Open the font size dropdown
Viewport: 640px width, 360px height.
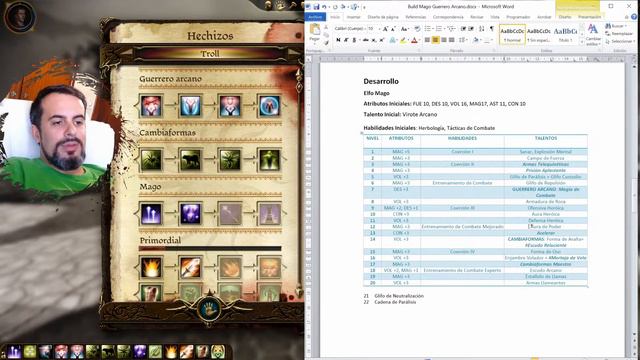(379, 29)
